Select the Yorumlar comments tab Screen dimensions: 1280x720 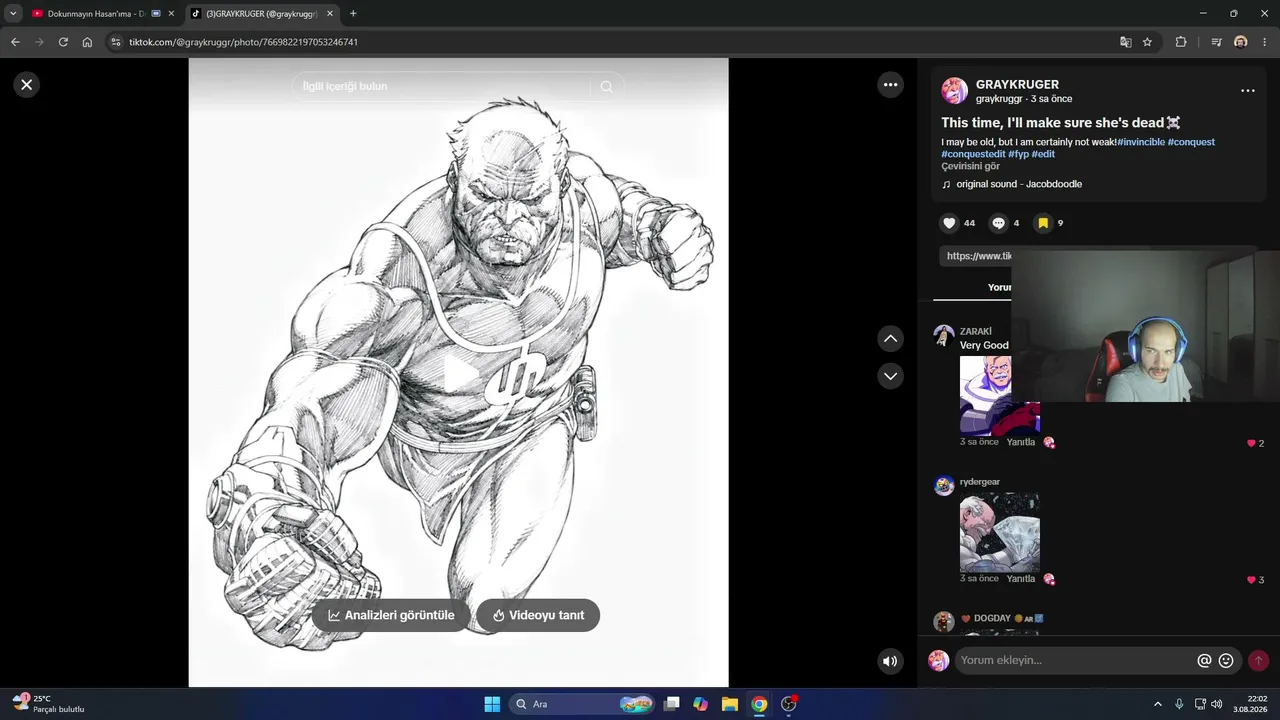tap(999, 287)
